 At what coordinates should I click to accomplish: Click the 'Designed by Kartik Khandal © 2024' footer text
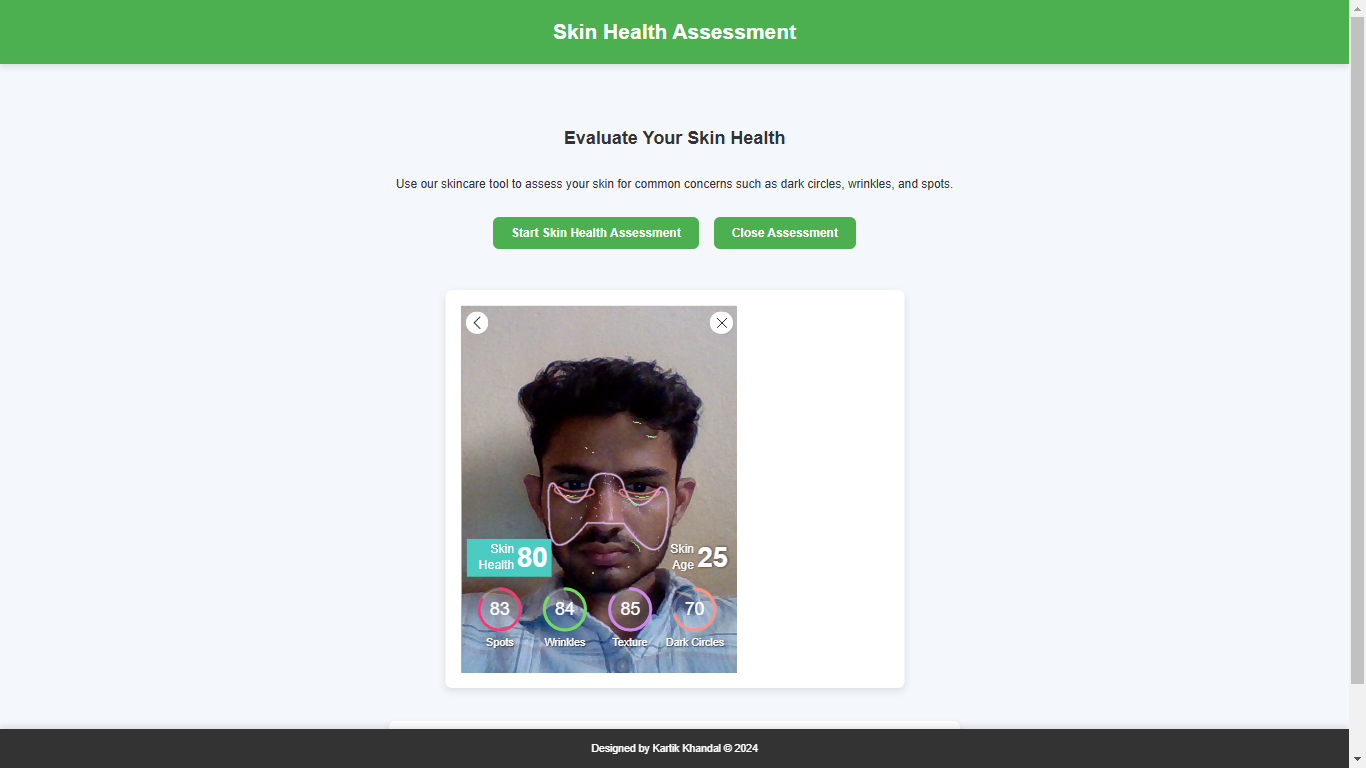(675, 748)
